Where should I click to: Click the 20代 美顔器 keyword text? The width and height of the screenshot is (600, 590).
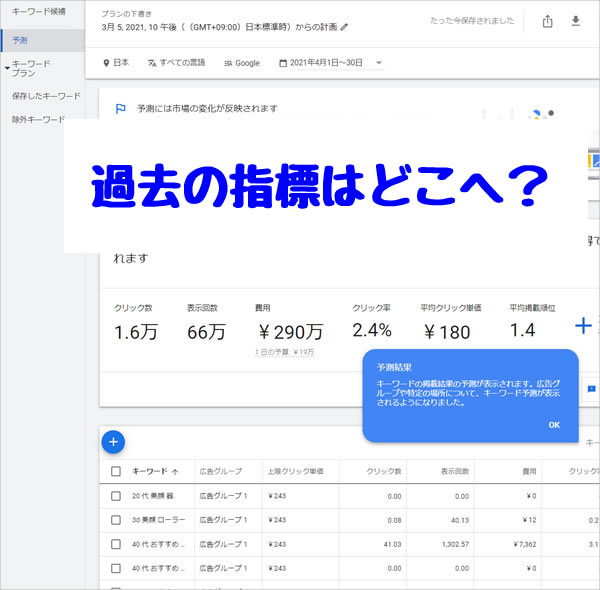click(x=152, y=496)
